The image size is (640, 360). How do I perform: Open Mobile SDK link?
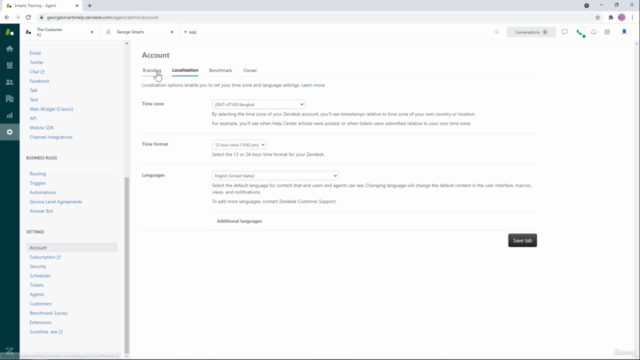click(42, 128)
